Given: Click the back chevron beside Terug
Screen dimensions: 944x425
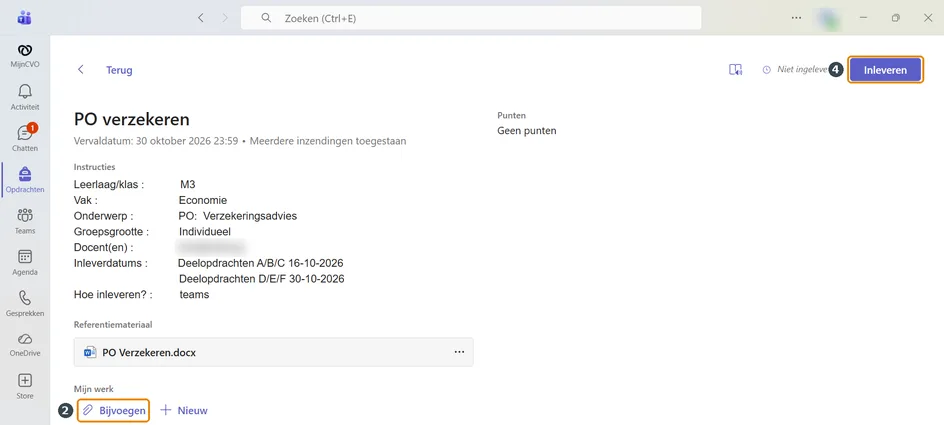Looking at the screenshot, I should click(x=81, y=70).
